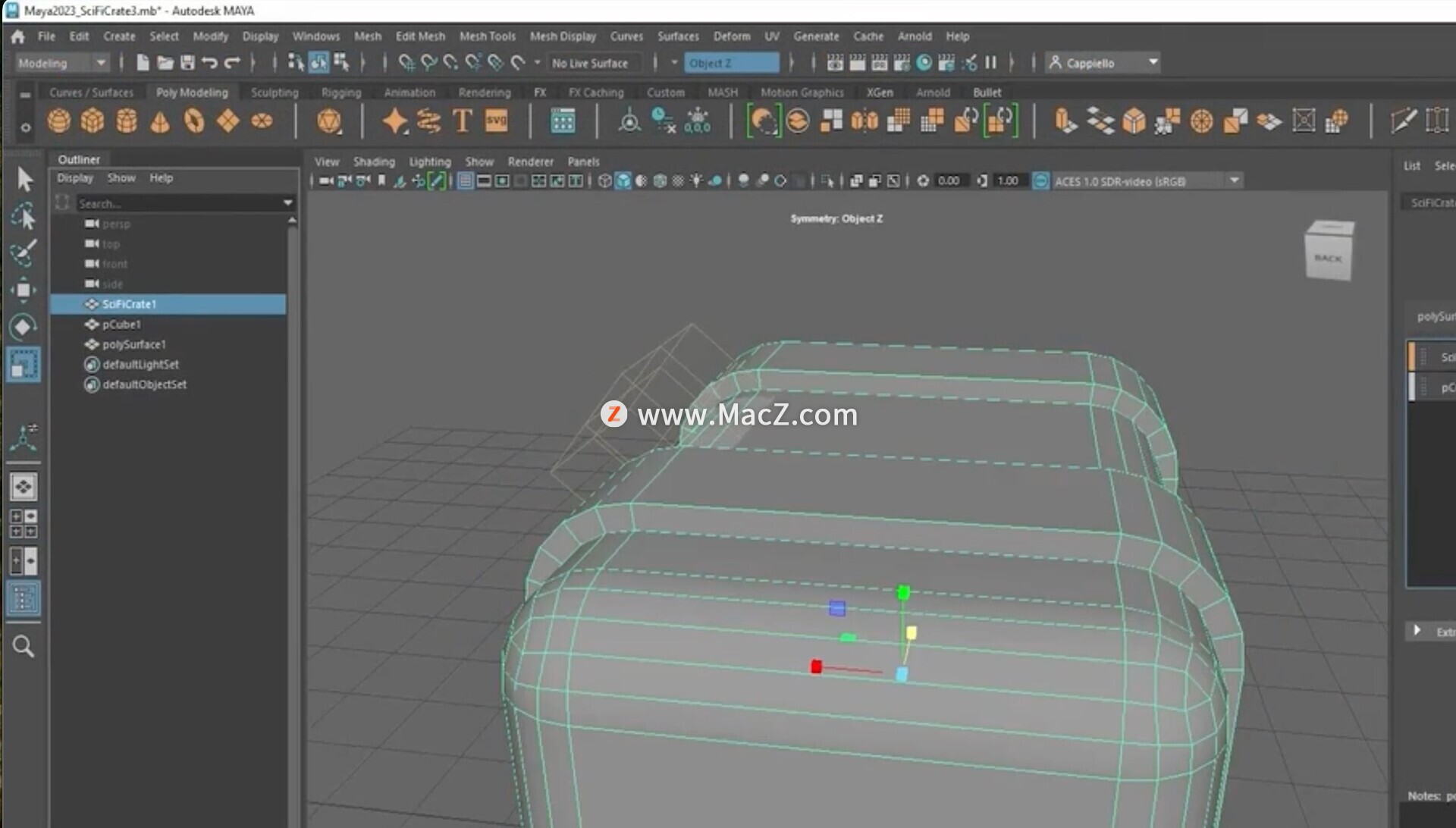
Task: Open the symmetry Object Z dropdown
Action: (731, 63)
